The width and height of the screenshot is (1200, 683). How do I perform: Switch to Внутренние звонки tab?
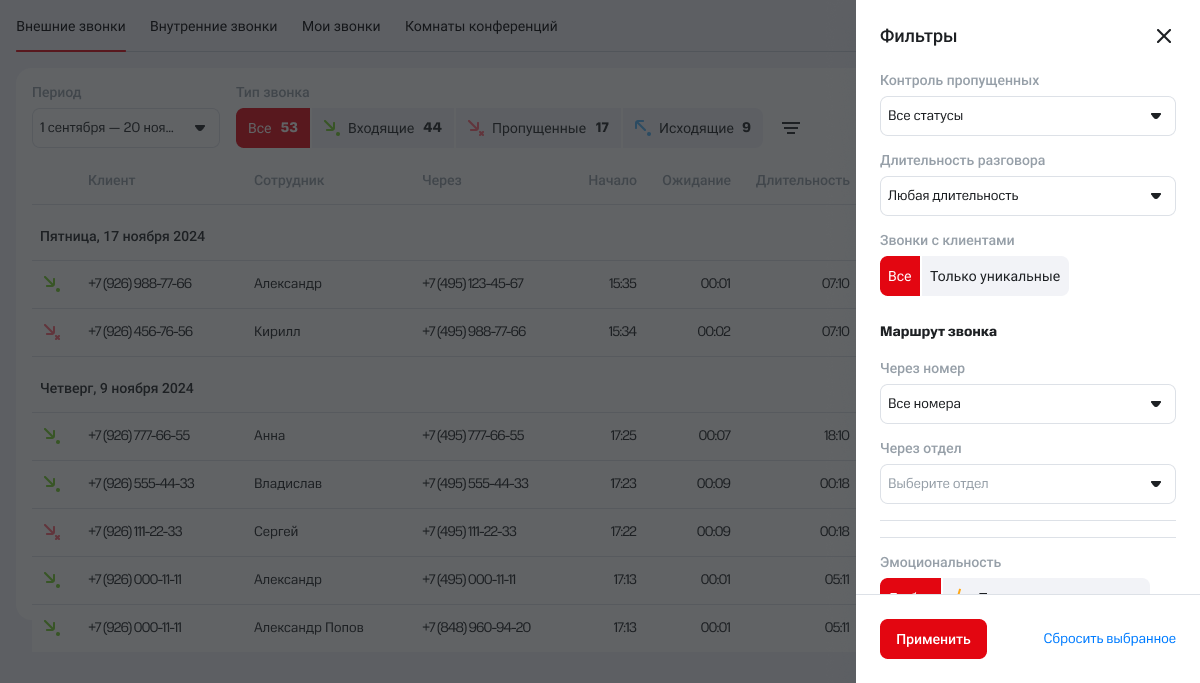pyautogui.click(x=213, y=27)
